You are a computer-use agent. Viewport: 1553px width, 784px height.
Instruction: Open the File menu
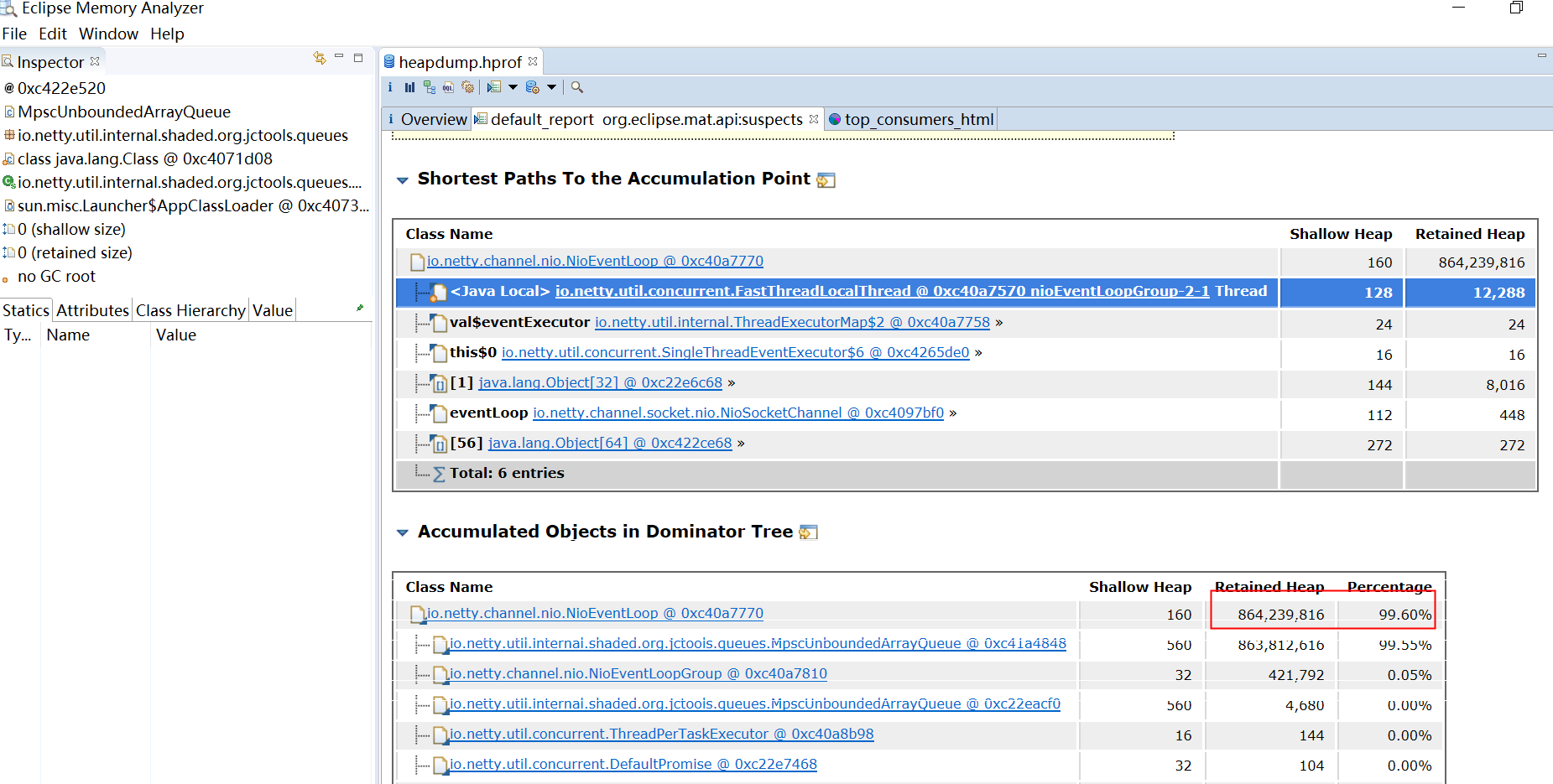14,34
